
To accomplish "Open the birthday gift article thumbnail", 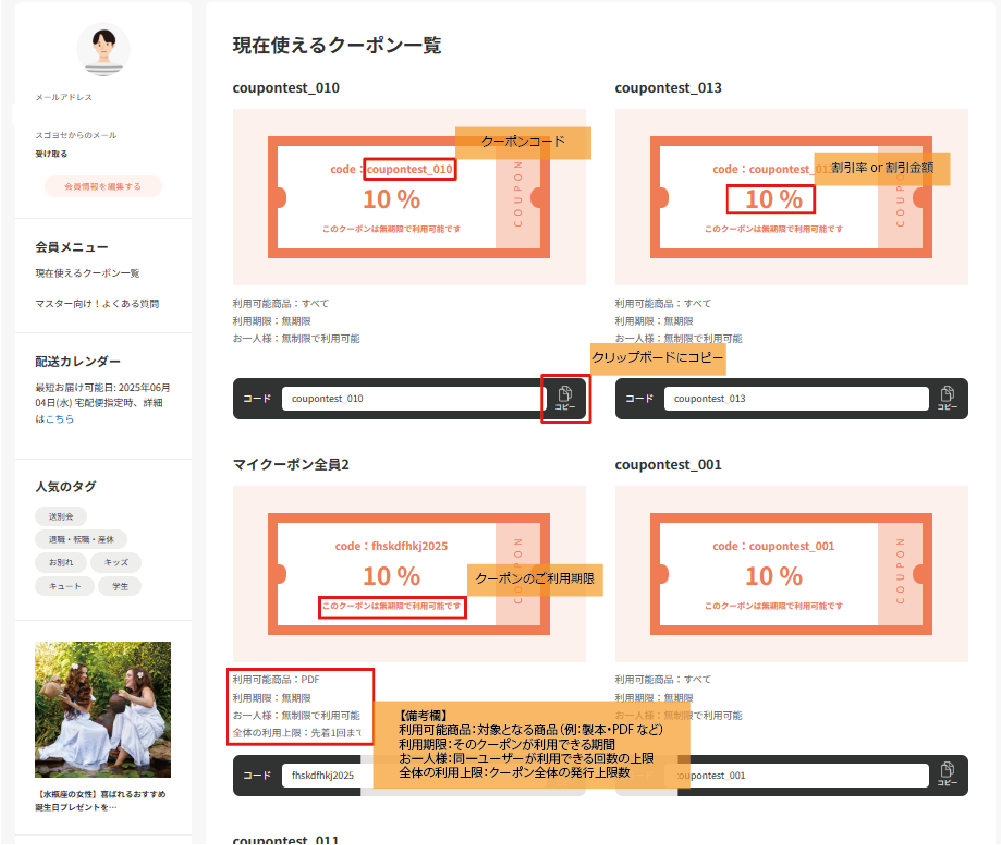I will (x=103, y=711).
